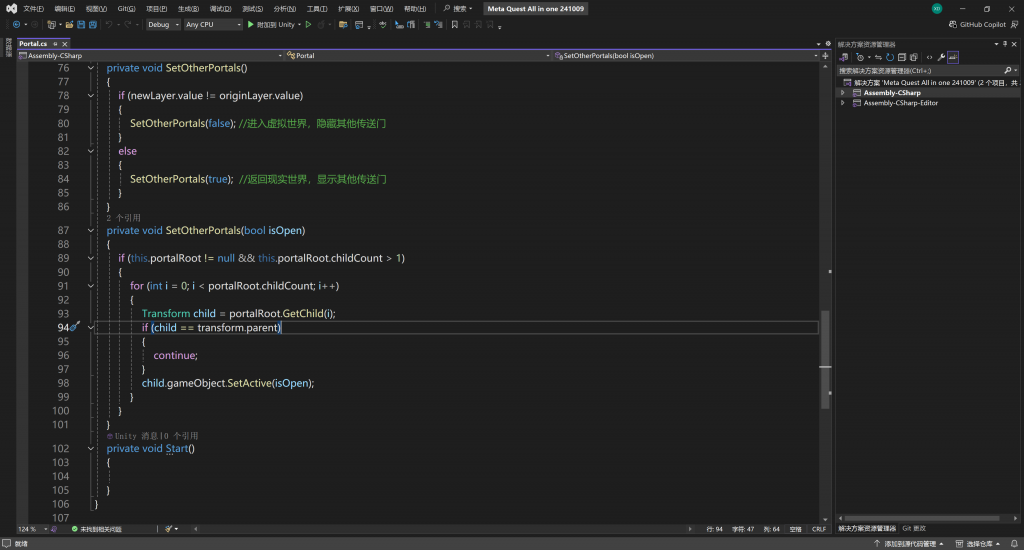1024x550 pixels.
Task: Click the save file icon
Action: 81,25
